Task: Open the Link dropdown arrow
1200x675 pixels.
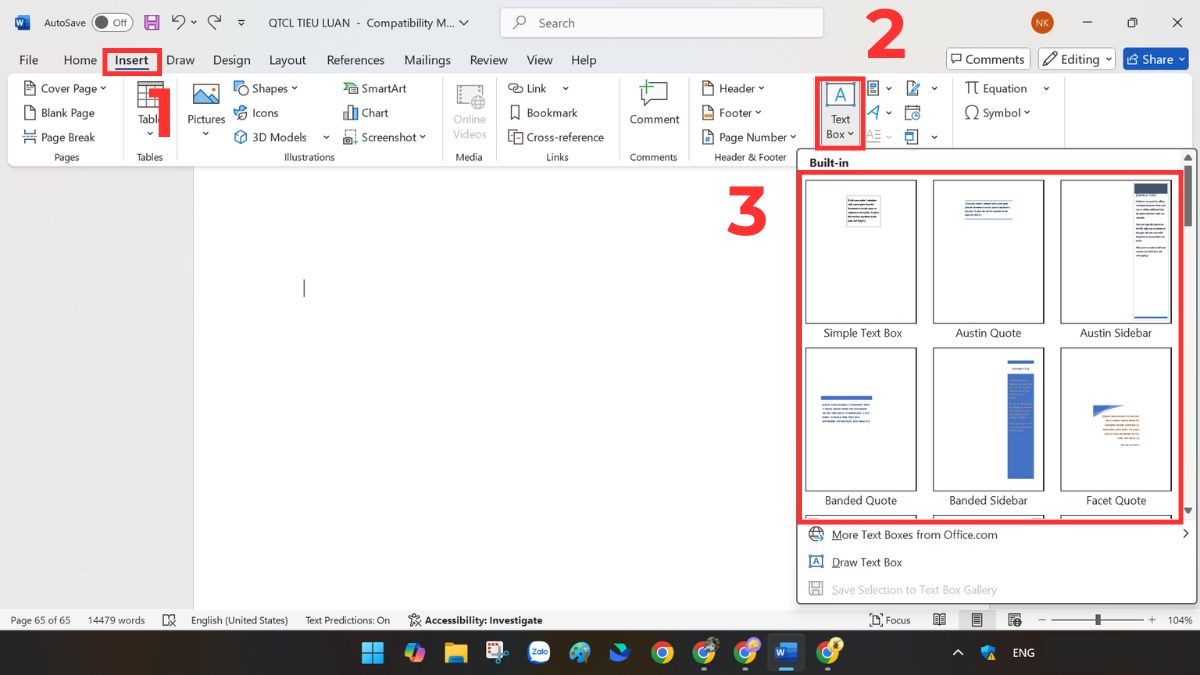Action: [565, 88]
